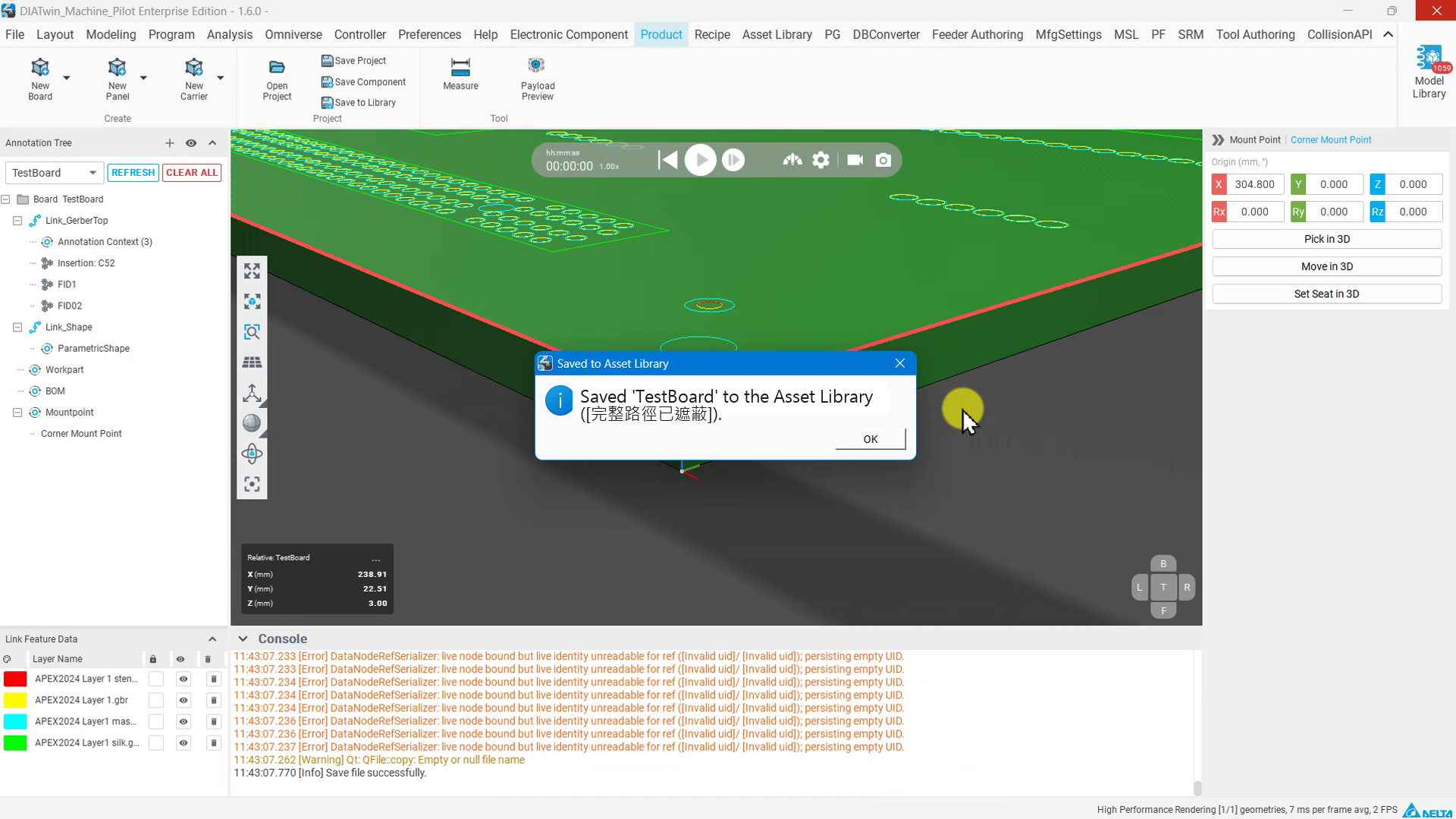1456x819 pixels.
Task: Open the Tool Authoring tab
Action: (1255, 35)
